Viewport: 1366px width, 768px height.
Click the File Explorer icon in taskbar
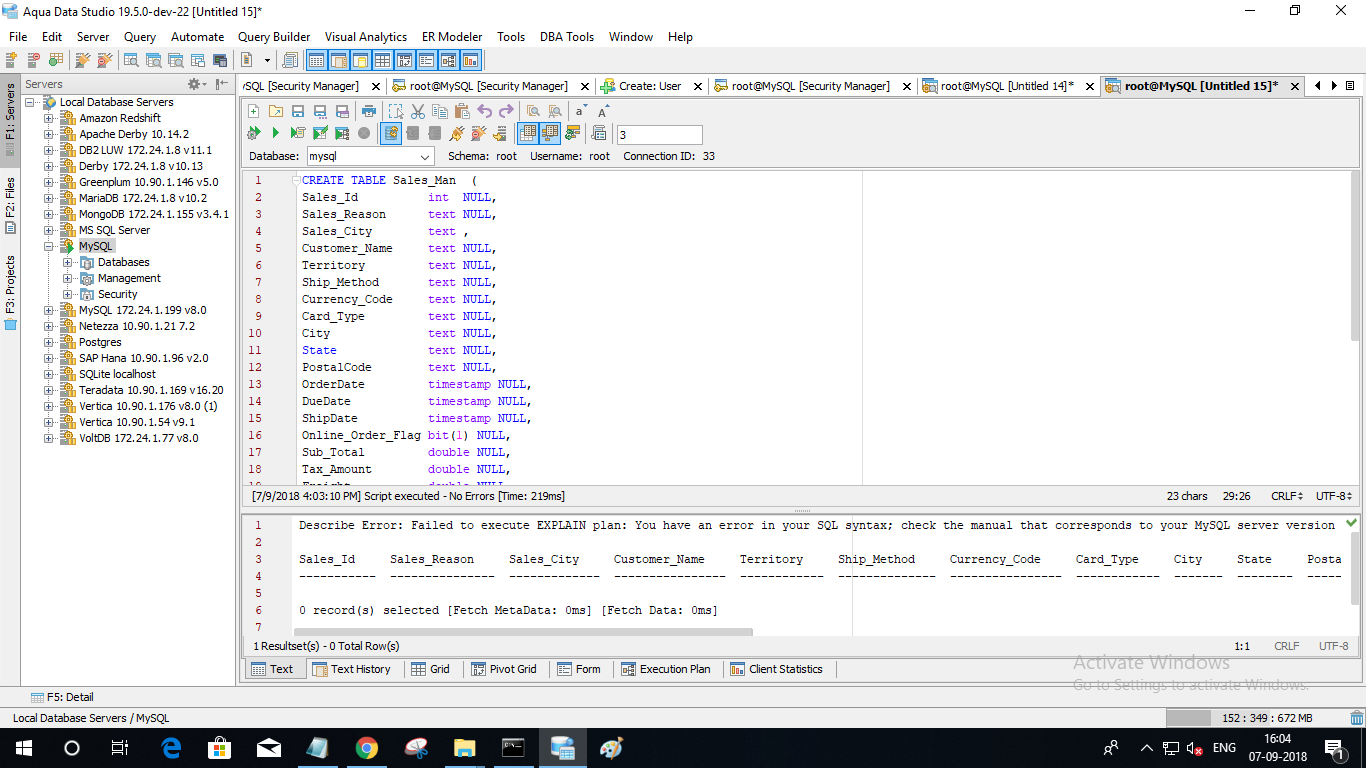point(464,747)
